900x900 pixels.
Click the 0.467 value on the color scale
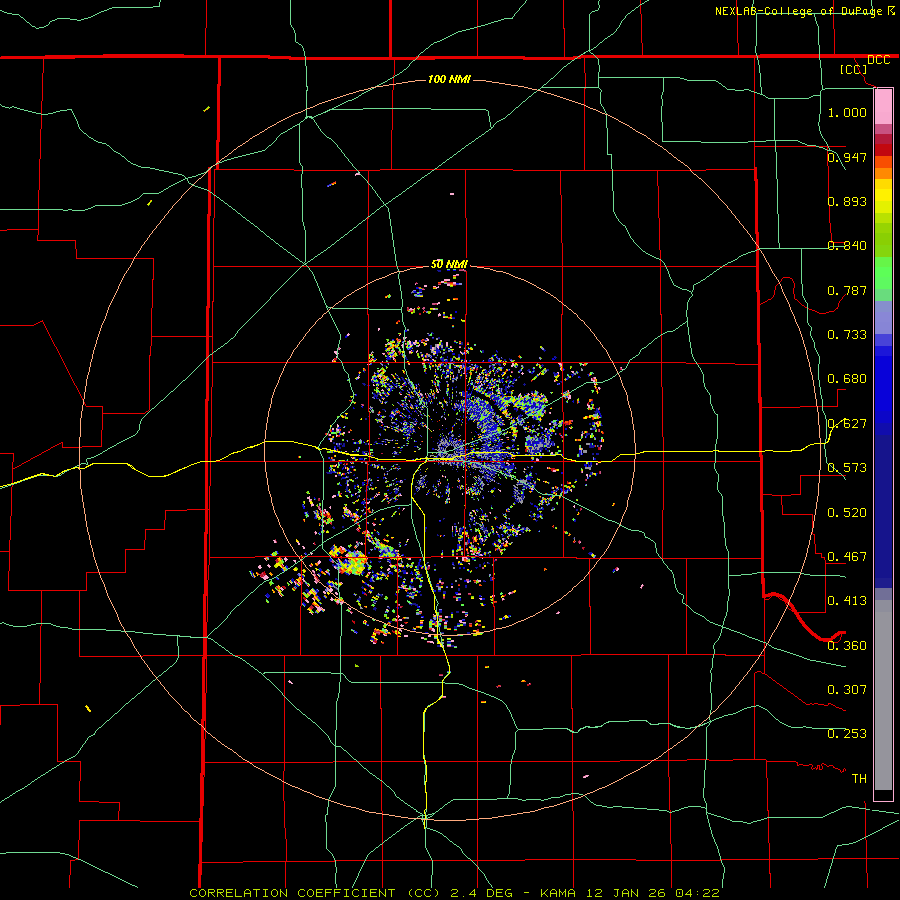(847, 557)
